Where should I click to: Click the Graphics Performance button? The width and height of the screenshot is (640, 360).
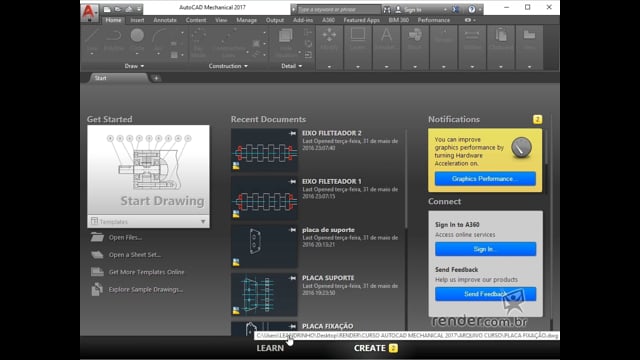click(x=485, y=179)
